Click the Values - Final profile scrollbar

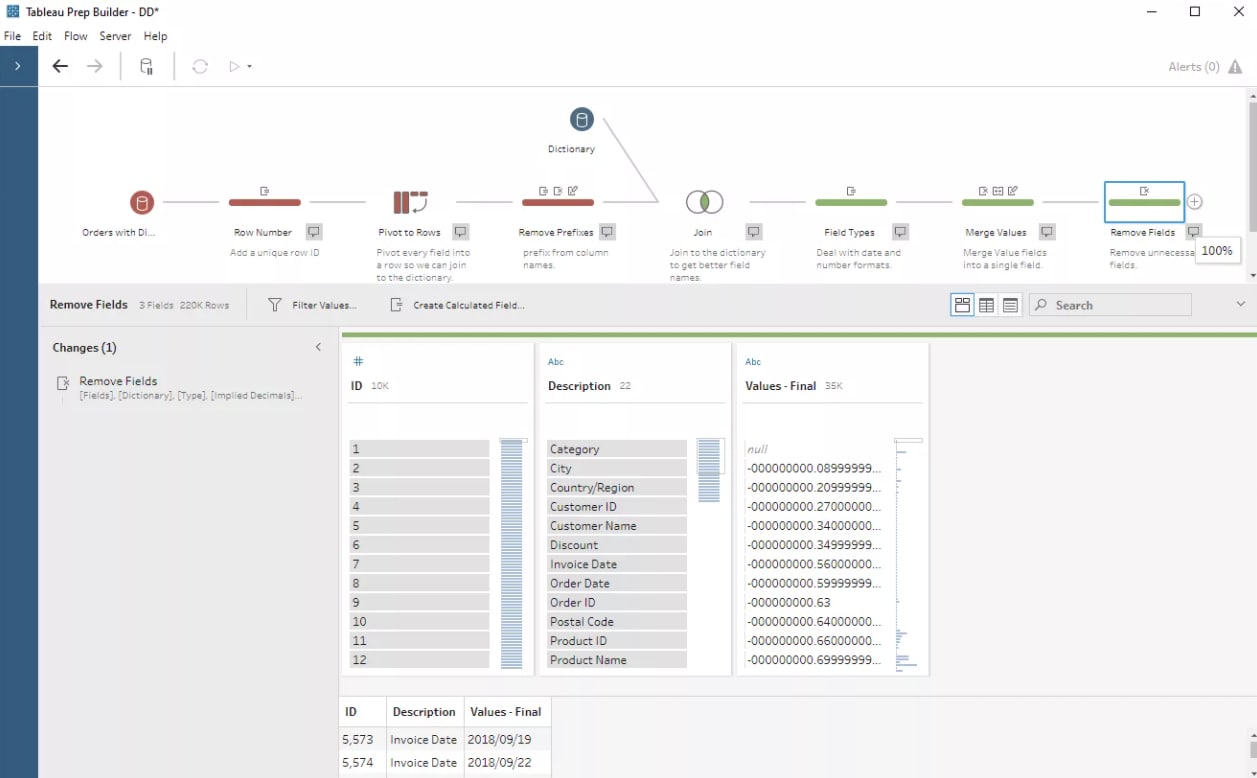coord(908,553)
